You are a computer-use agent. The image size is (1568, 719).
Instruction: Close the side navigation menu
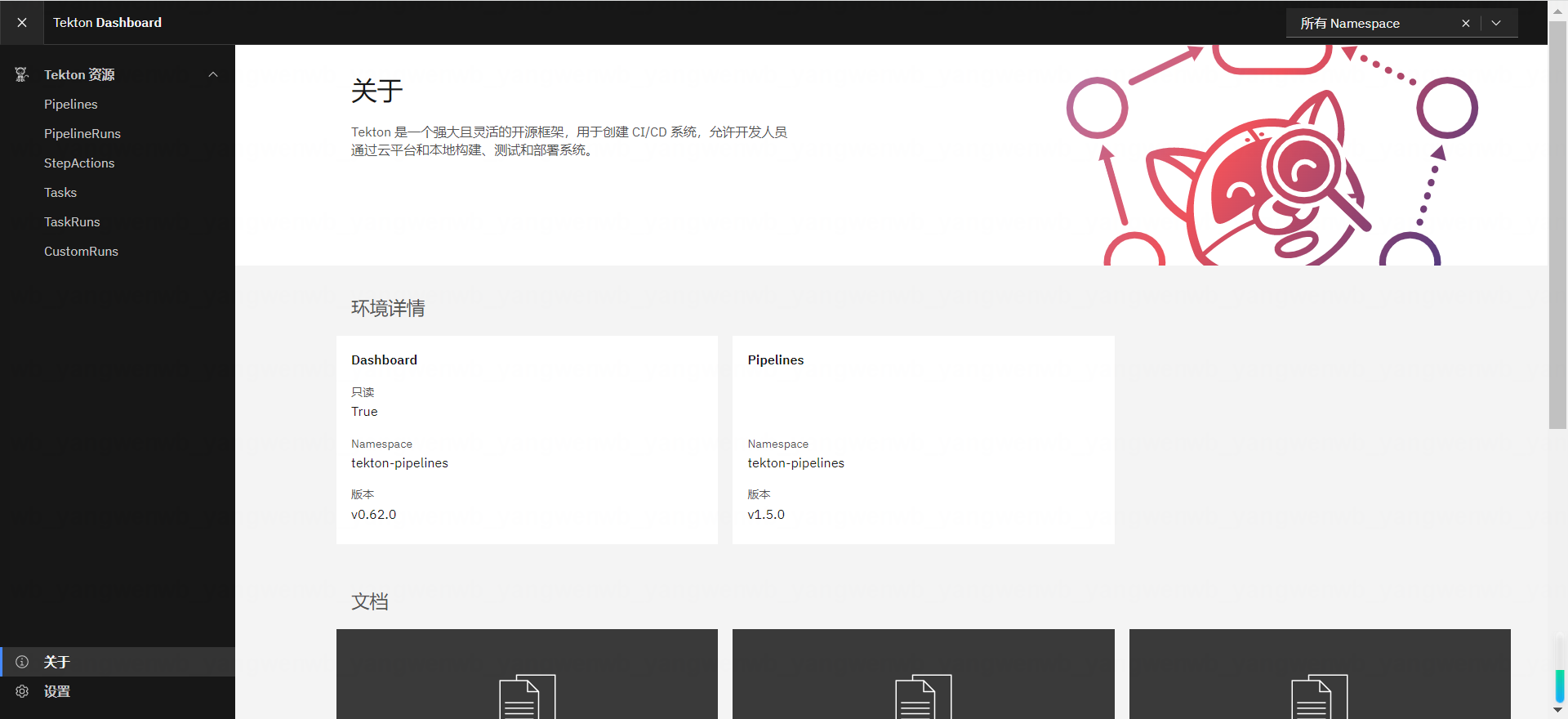pos(22,23)
